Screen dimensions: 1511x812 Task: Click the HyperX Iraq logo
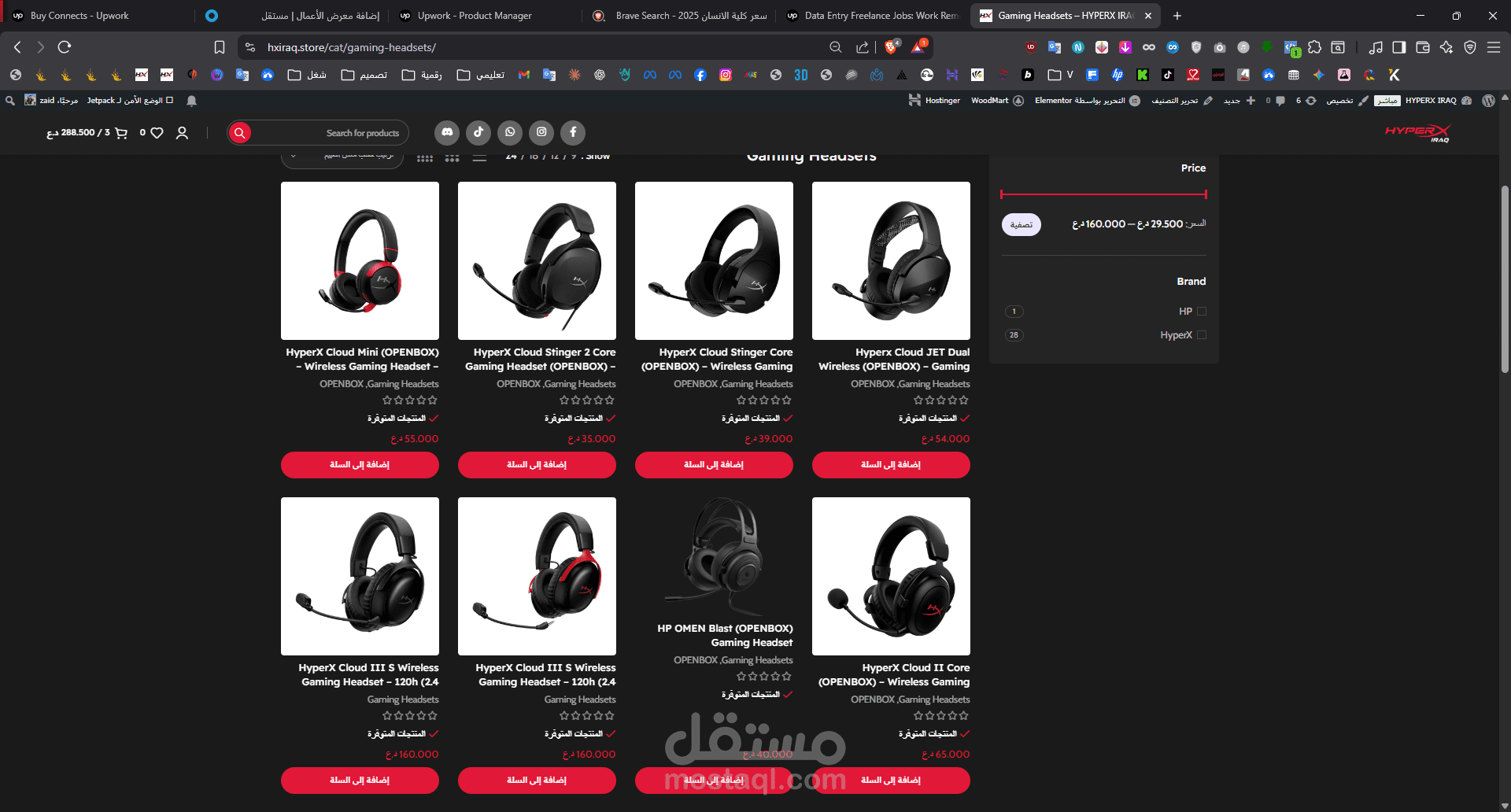(x=1417, y=132)
